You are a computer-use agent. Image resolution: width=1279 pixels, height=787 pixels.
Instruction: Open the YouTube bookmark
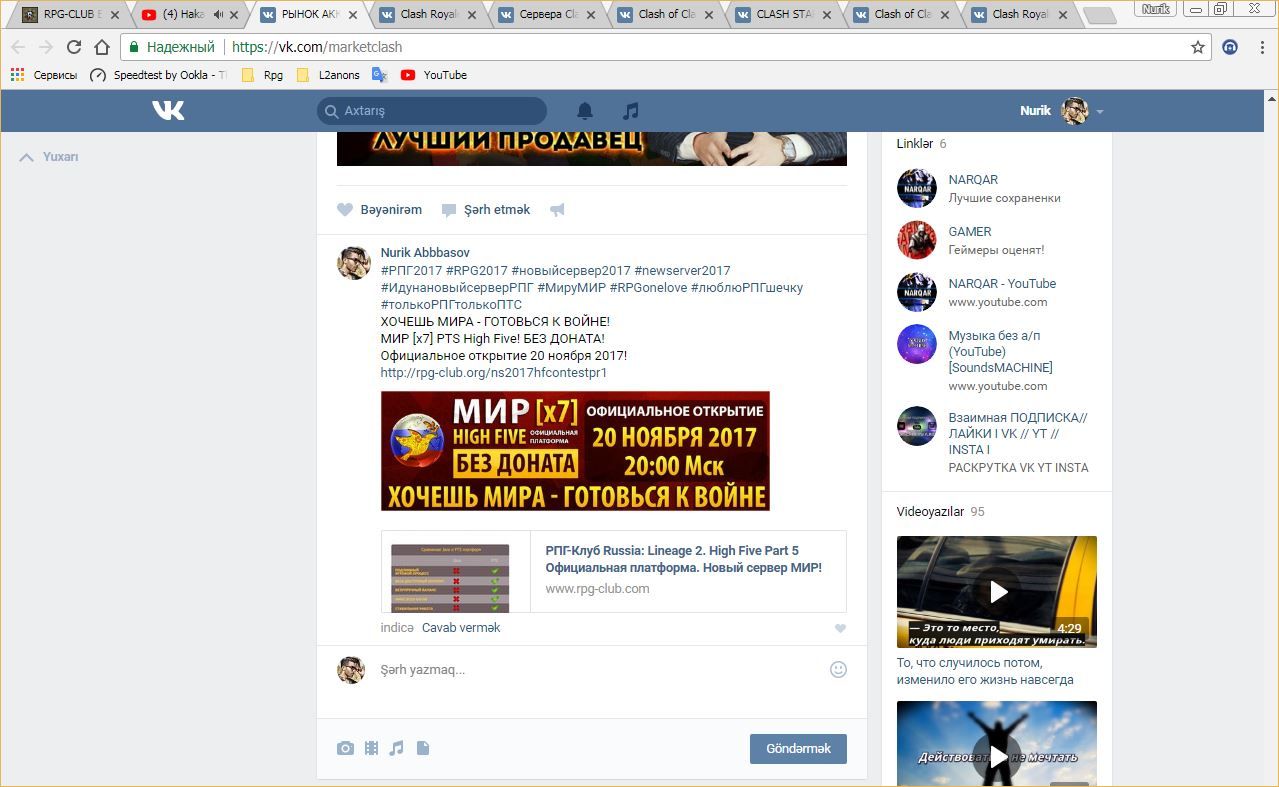(x=434, y=75)
